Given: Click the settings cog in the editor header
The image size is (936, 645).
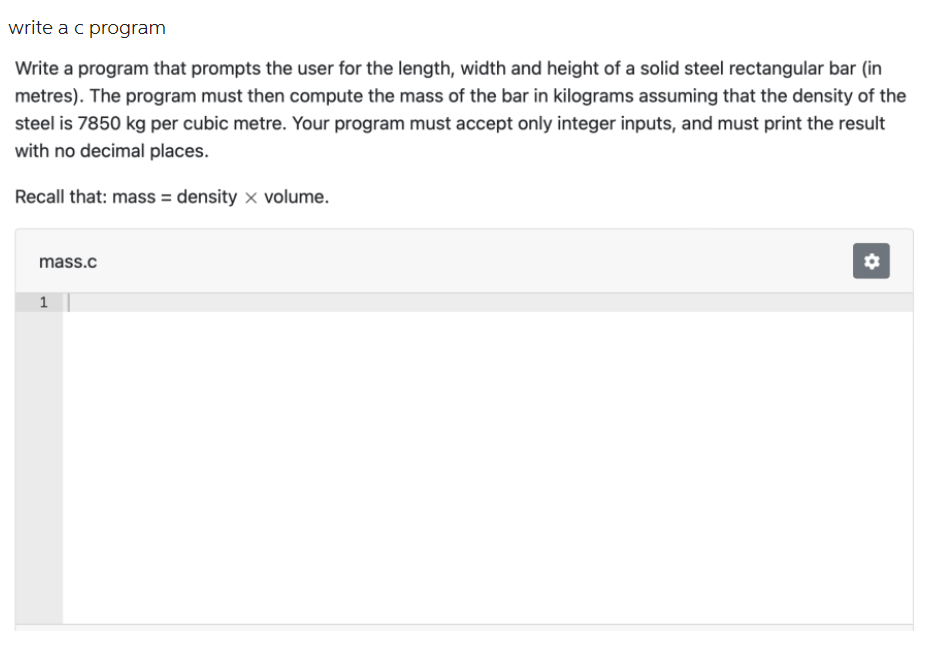Looking at the screenshot, I should pos(870,261).
